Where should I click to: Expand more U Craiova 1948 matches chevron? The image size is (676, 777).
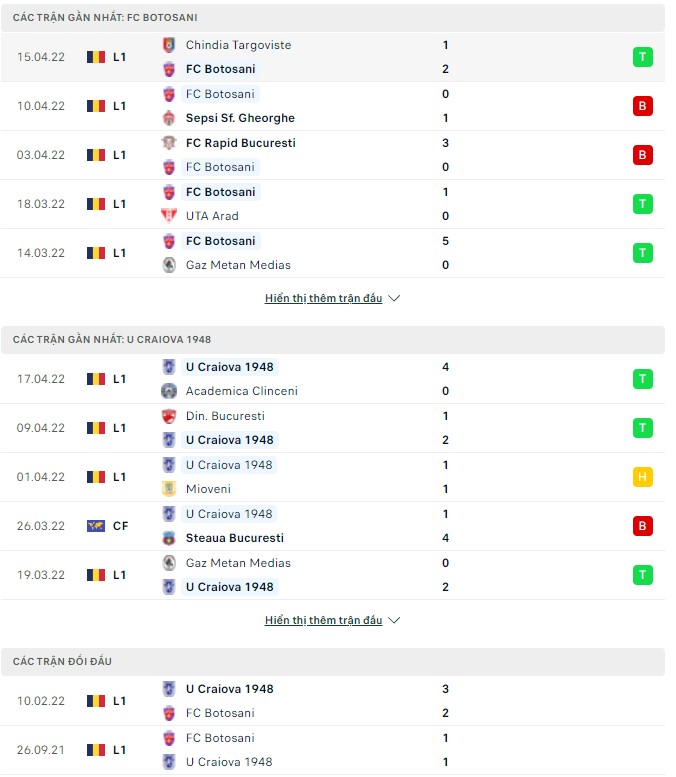click(394, 620)
